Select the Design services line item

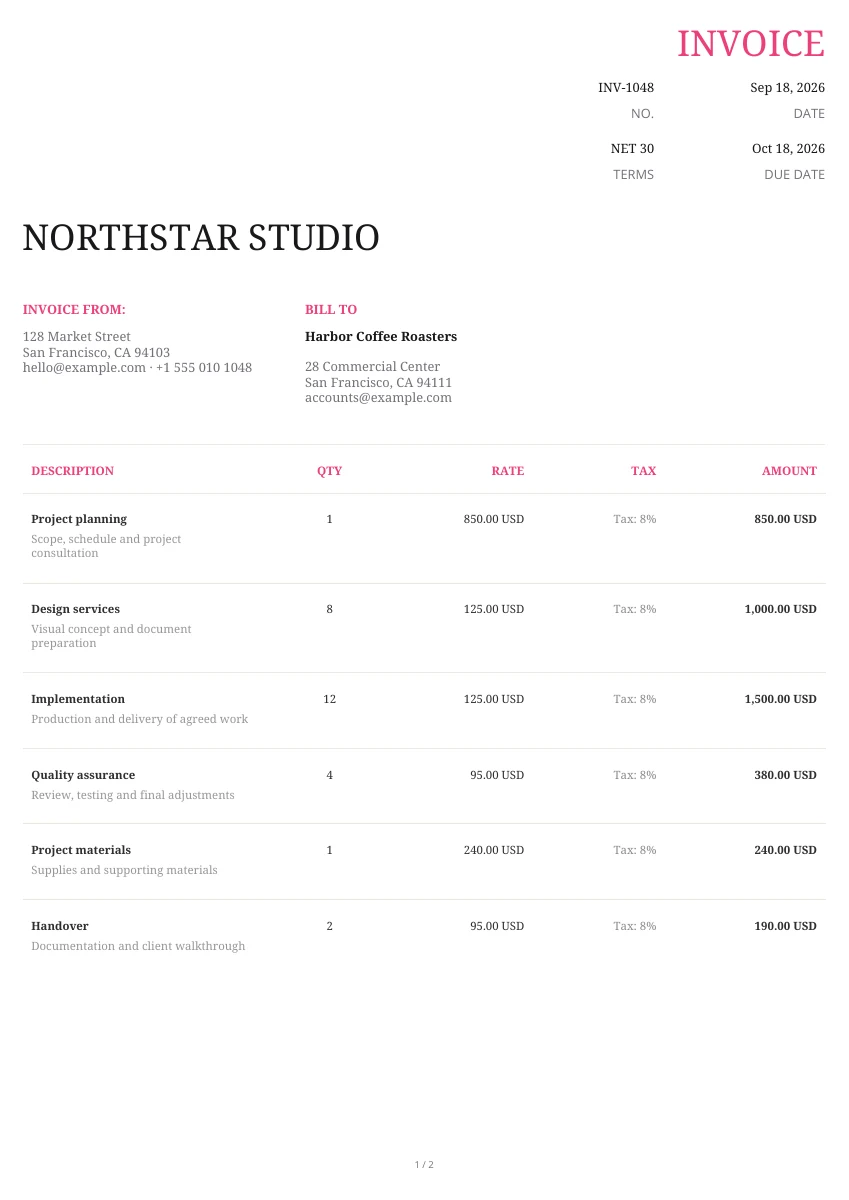pos(424,628)
